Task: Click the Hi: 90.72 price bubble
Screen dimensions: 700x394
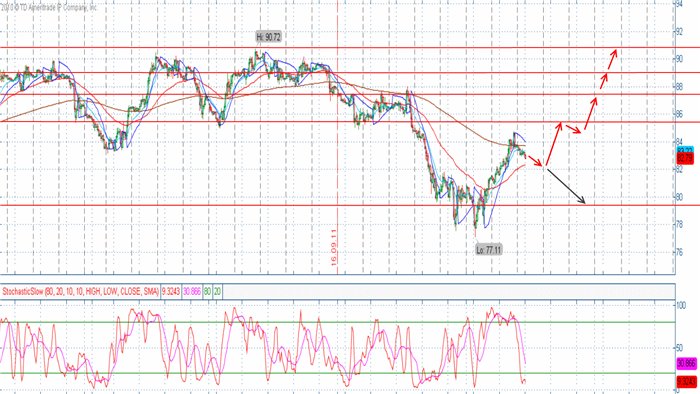Action: (x=268, y=37)
